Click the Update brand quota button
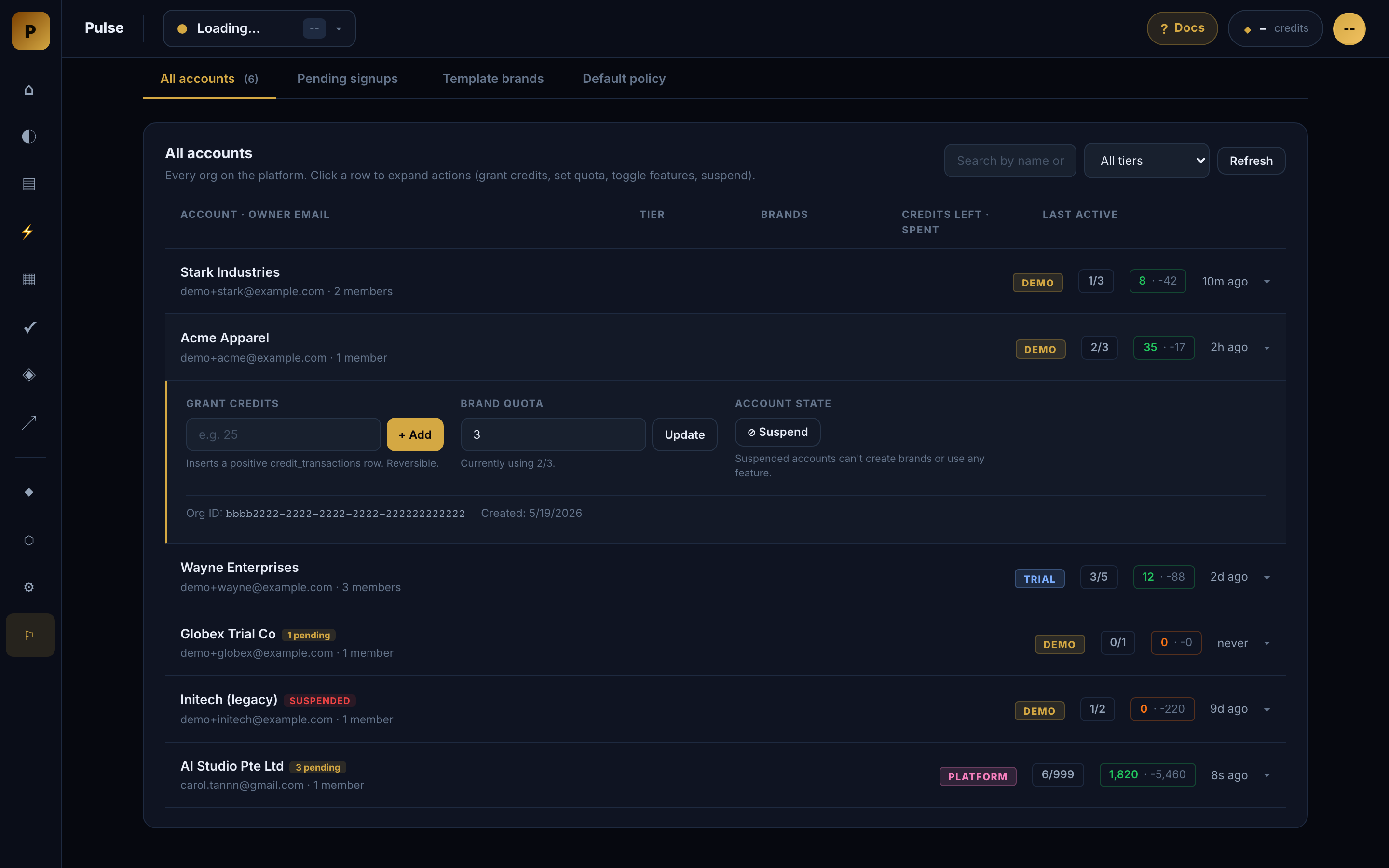Screen dimensions: 1389x868 685,434
